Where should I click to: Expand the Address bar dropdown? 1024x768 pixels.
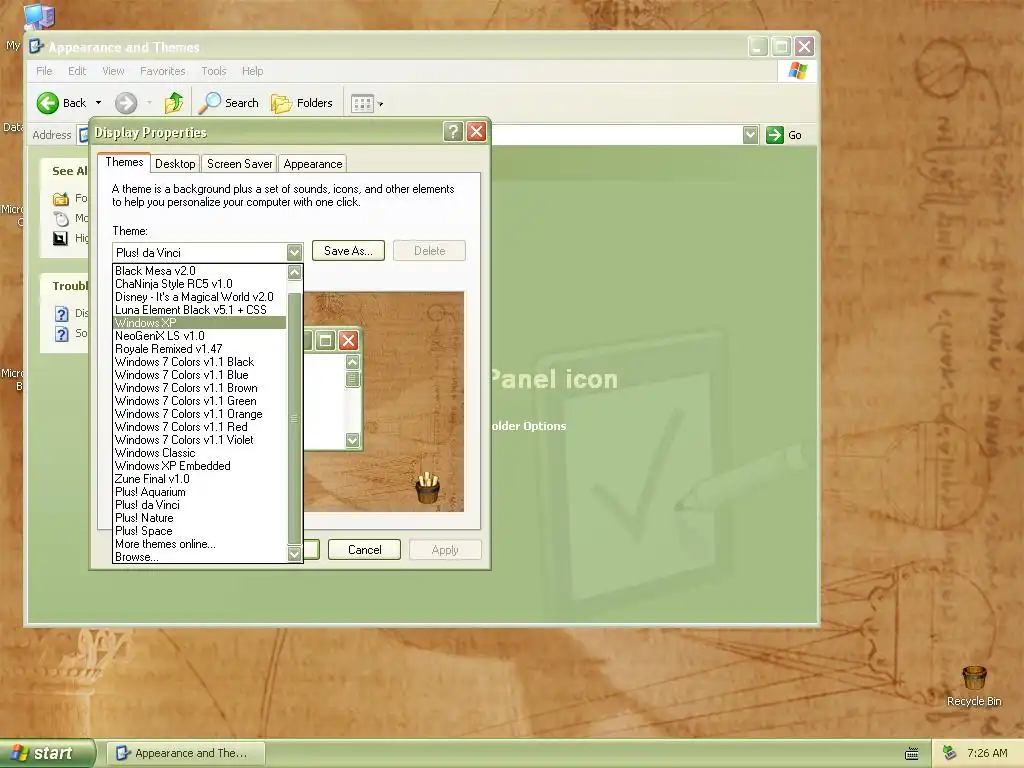pos(750,135)
